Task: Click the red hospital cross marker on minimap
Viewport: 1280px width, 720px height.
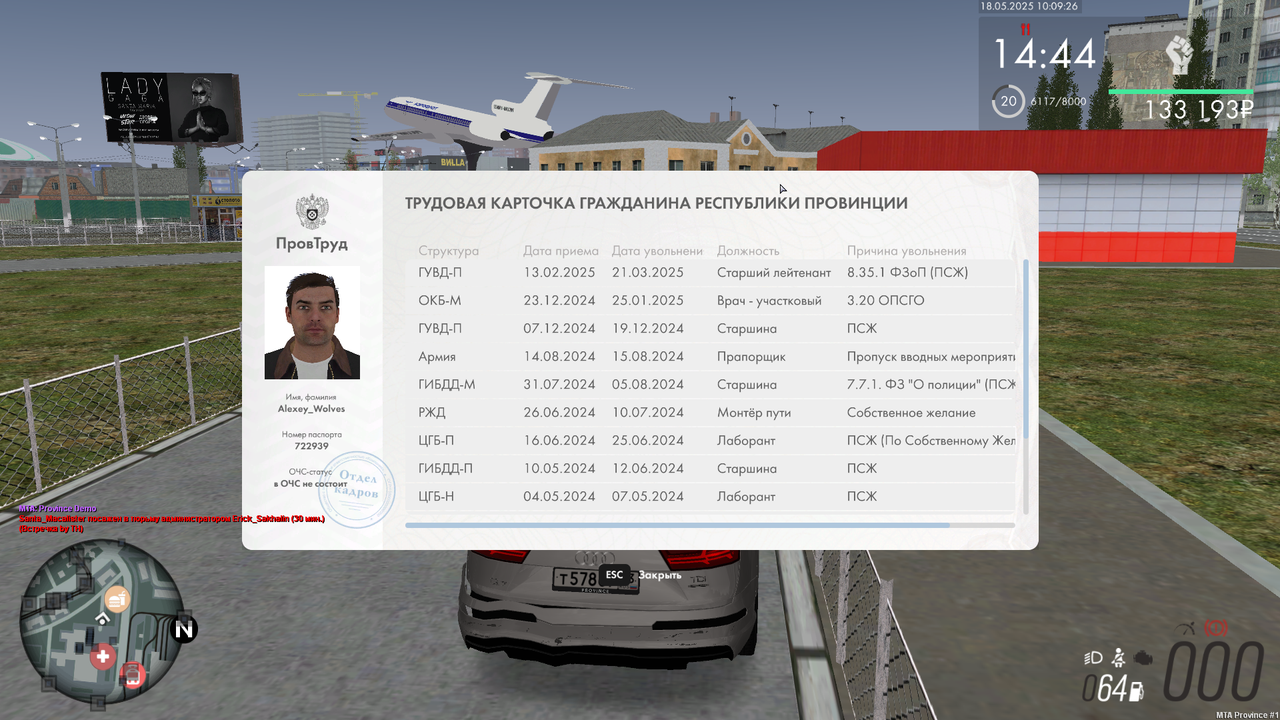Action: pyautogui.click(x=102, y=657)
